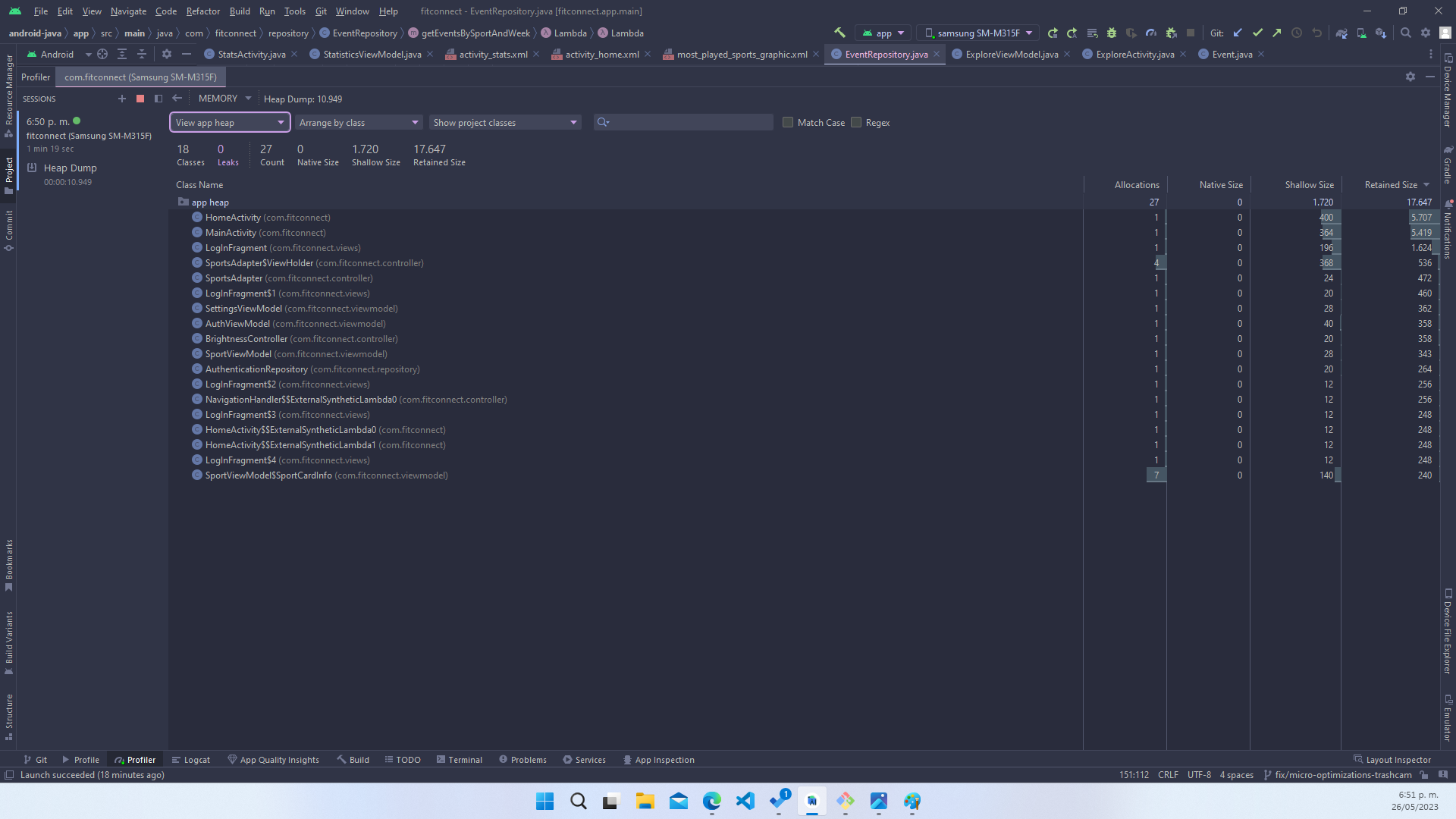1456x819 pixels.
Task: Open the Refactor menu
Action: [x=202, y=11]
